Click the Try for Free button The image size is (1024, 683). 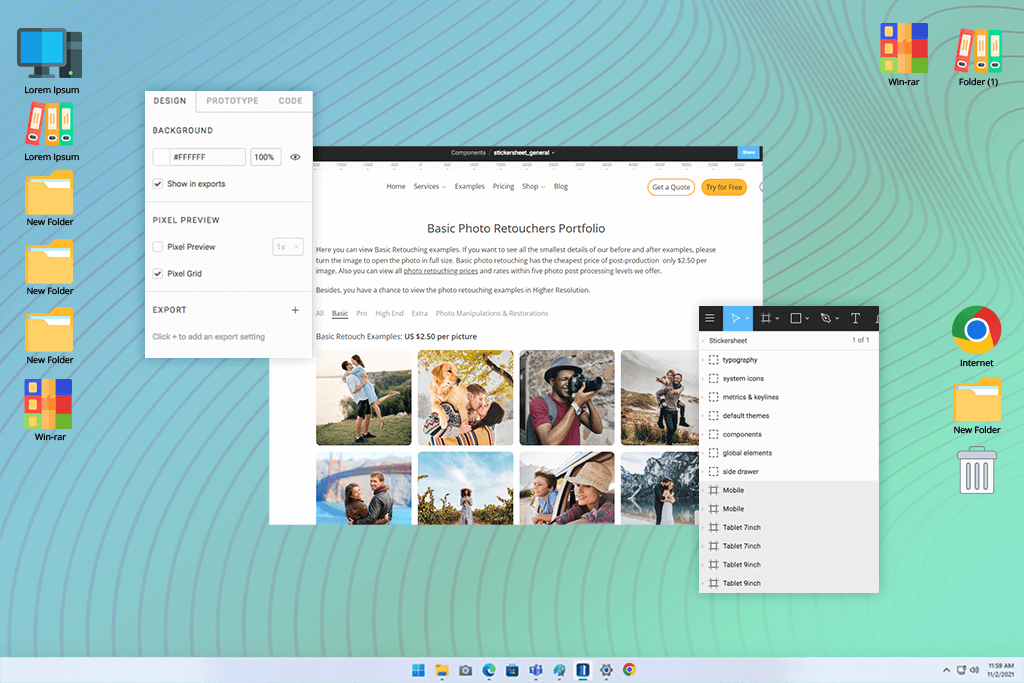tap(724, 187)
